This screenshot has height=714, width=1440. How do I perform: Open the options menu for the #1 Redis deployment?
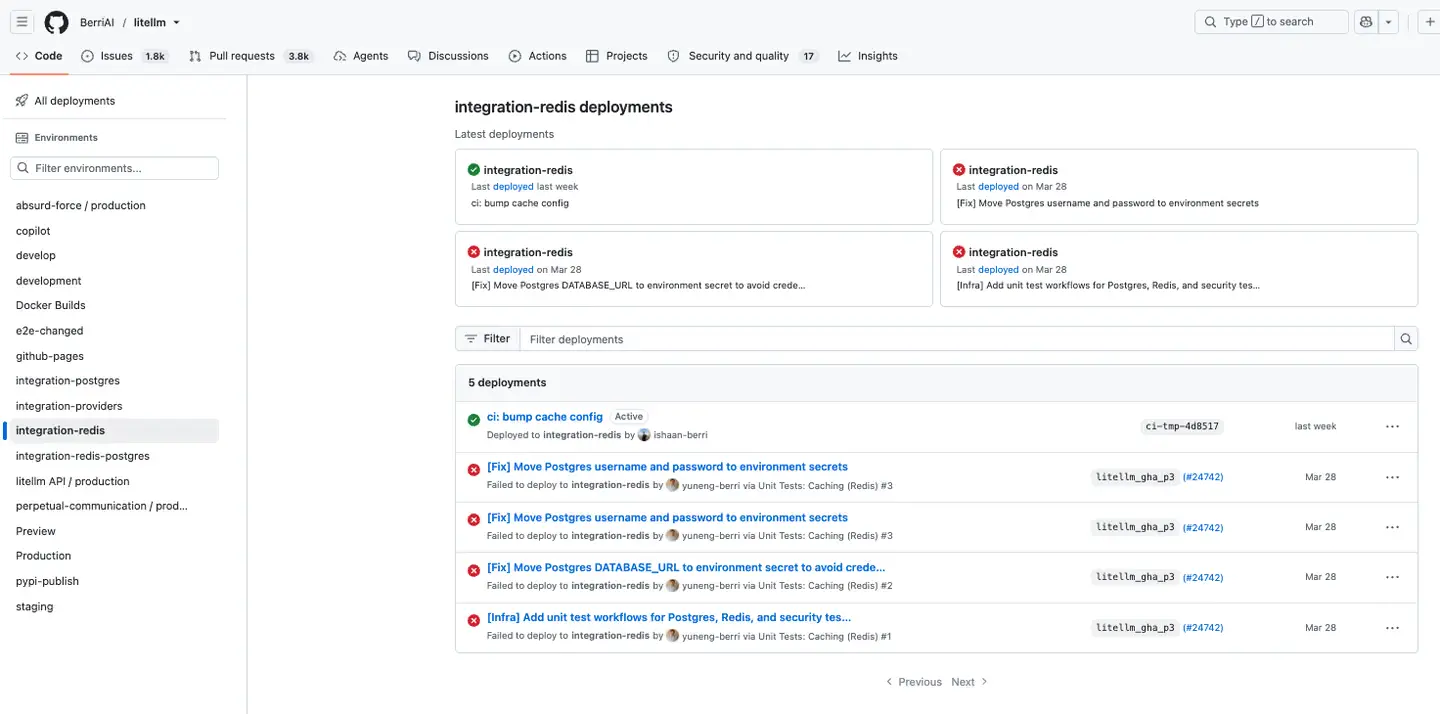coord(1392,627)
